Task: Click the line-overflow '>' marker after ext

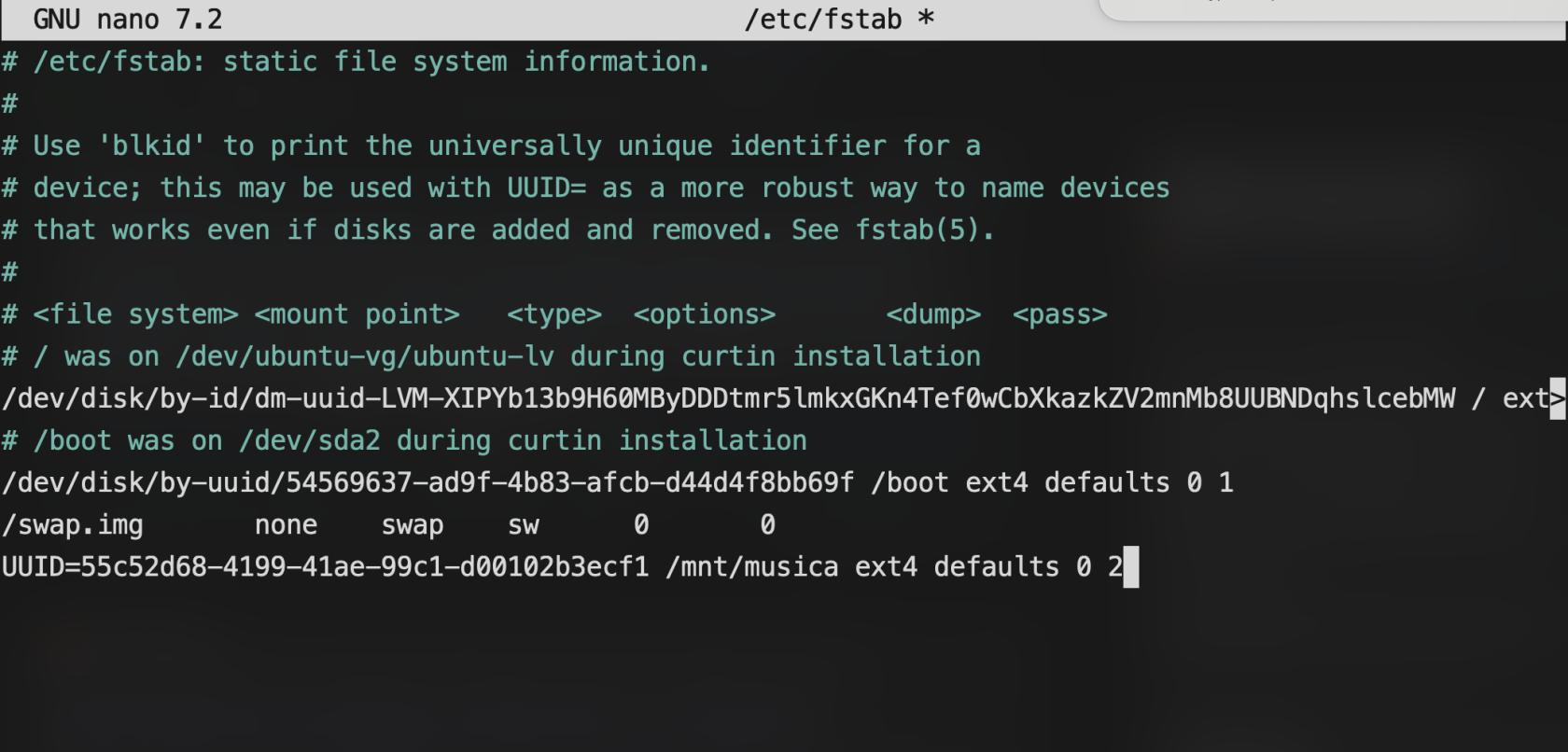Action: tap(1558, 398)
